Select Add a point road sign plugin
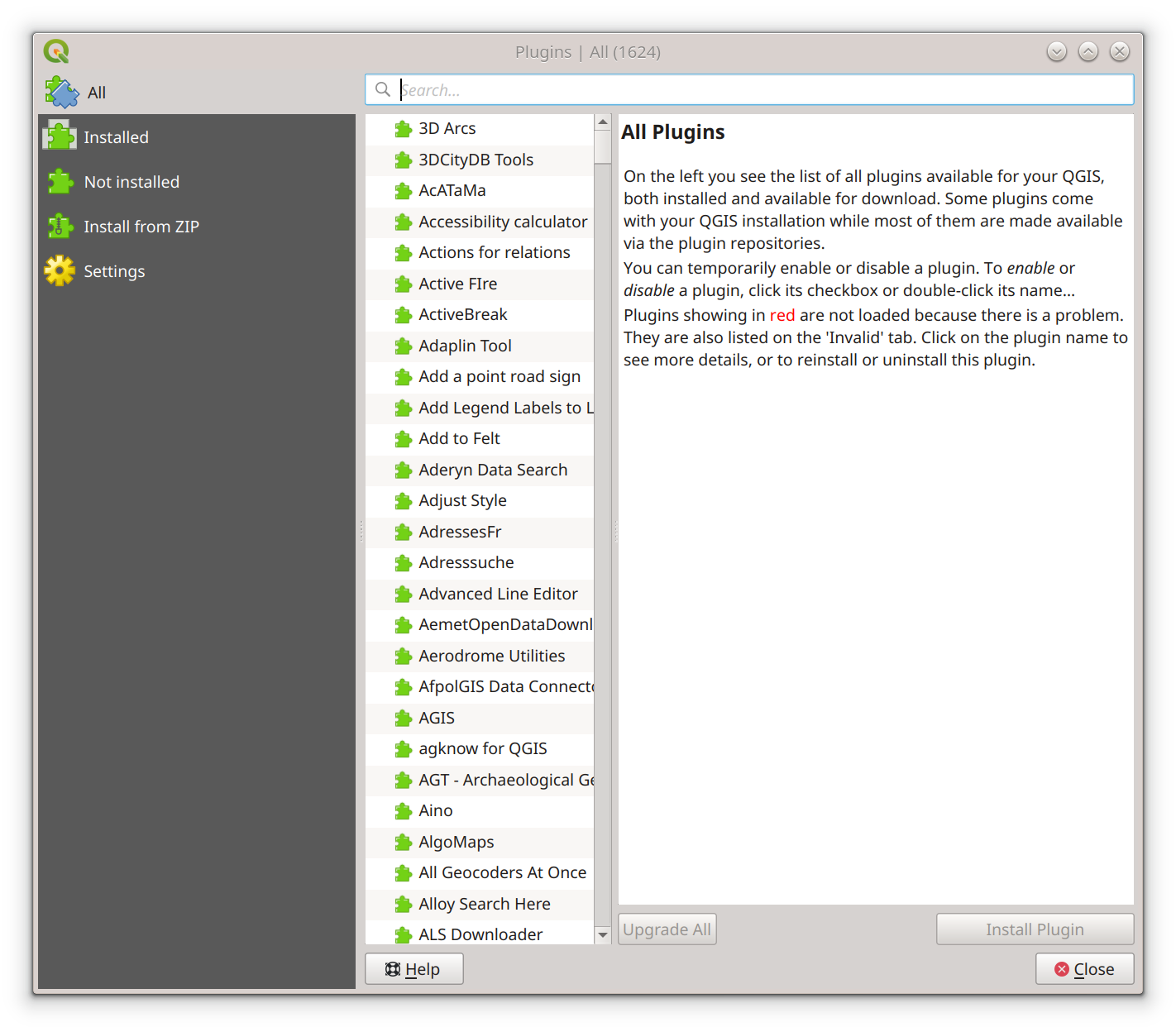 [480, 377]
